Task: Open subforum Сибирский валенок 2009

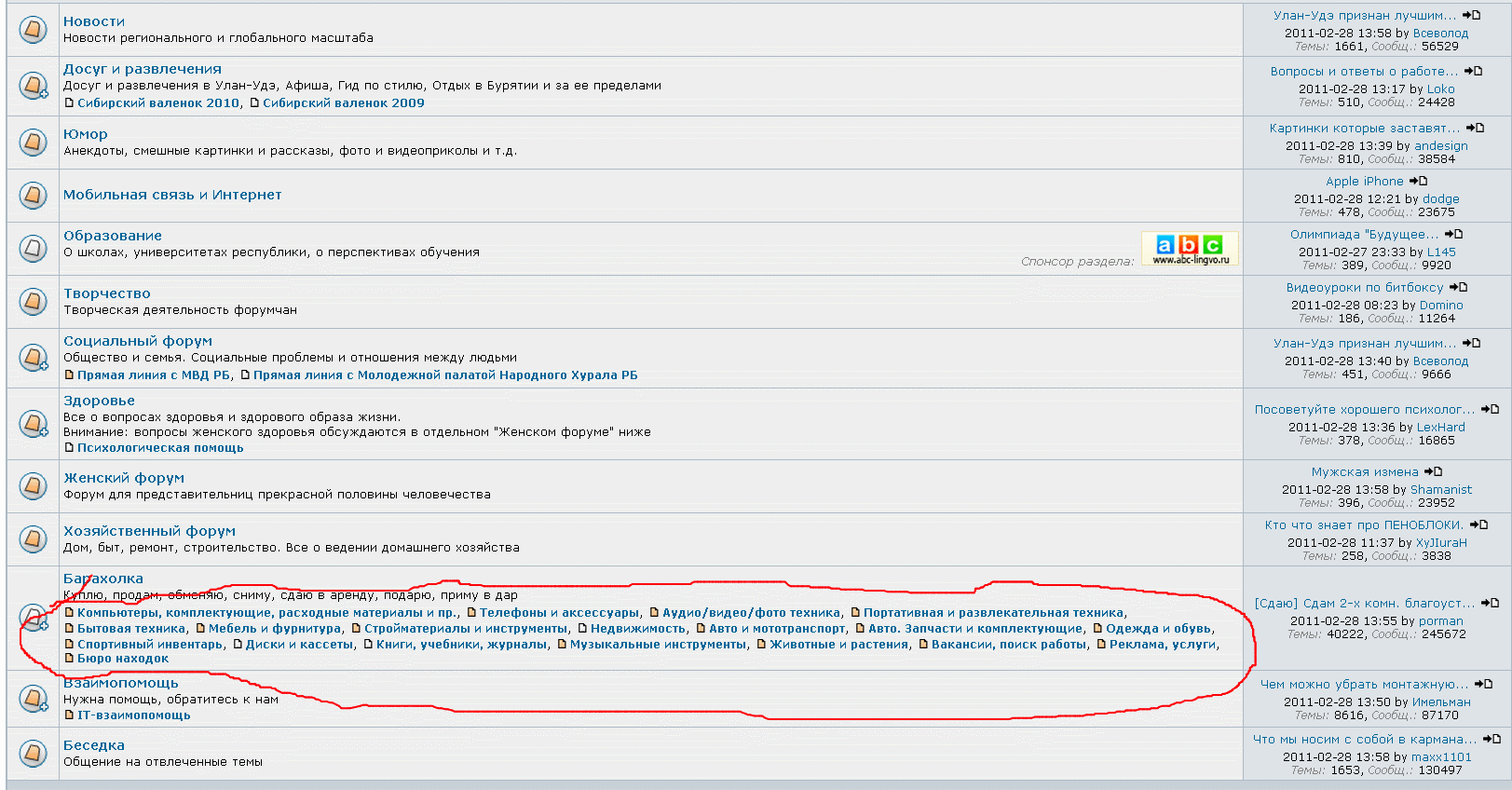Action: (x=344, y=103)
